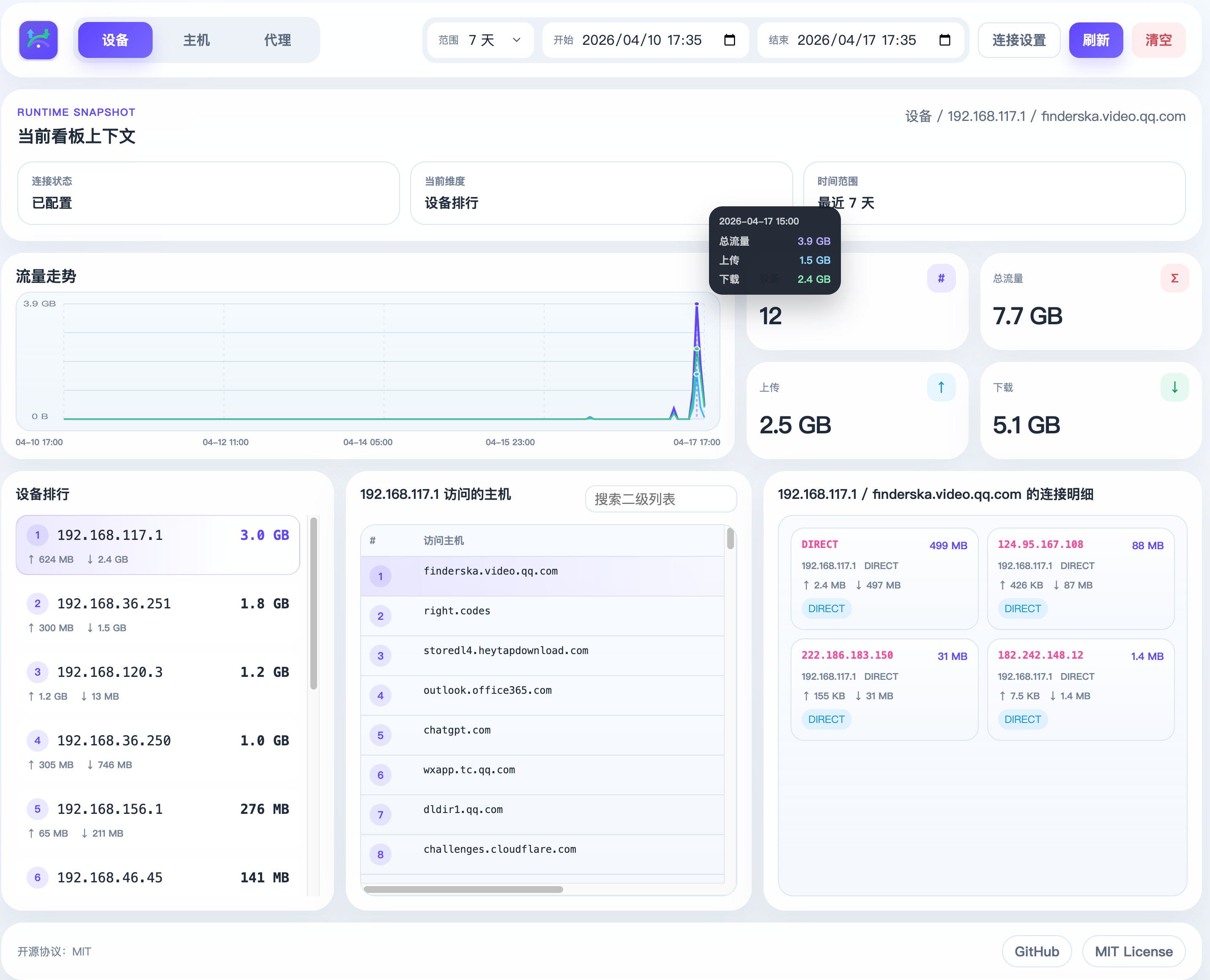The image size is (1210, 980).
Task: Select device 192.168.36.251 in 设备排行
Action: (x=158, y=614)
